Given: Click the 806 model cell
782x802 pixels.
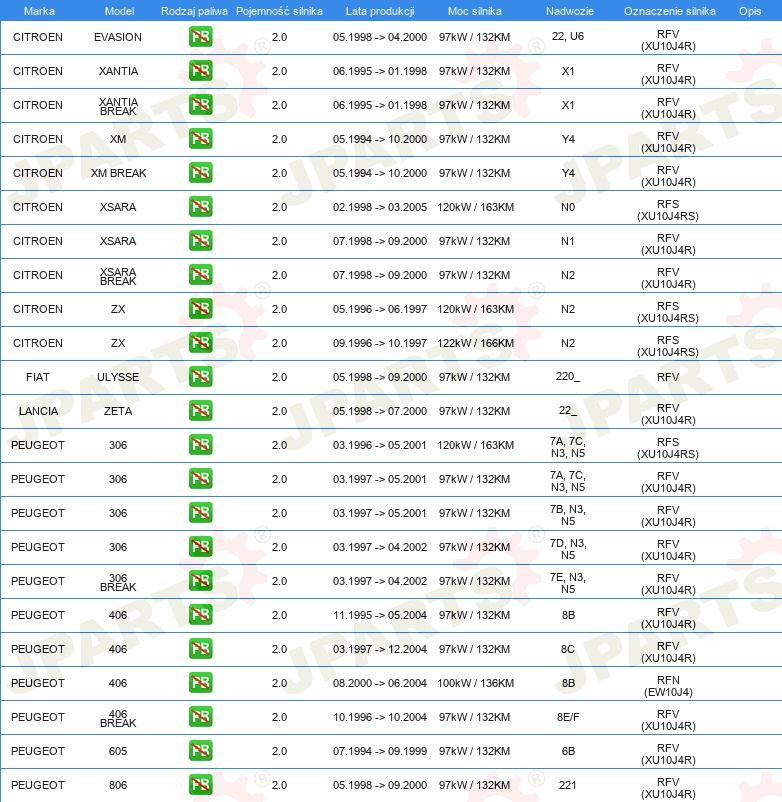Looking at the screenshot, I should pos(118,785).
